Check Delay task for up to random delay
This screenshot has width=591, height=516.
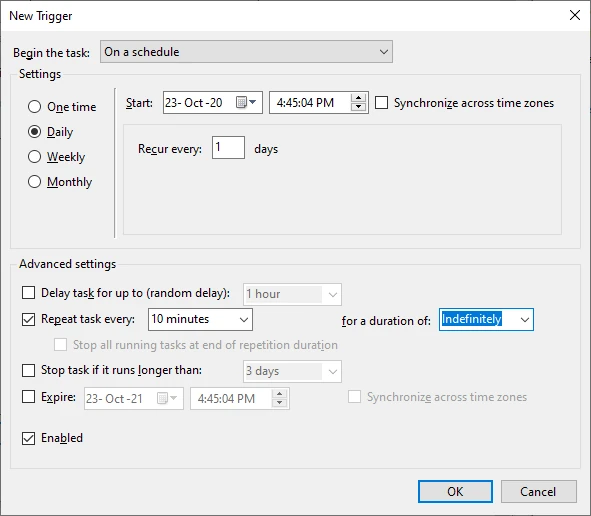pos(28,292)
